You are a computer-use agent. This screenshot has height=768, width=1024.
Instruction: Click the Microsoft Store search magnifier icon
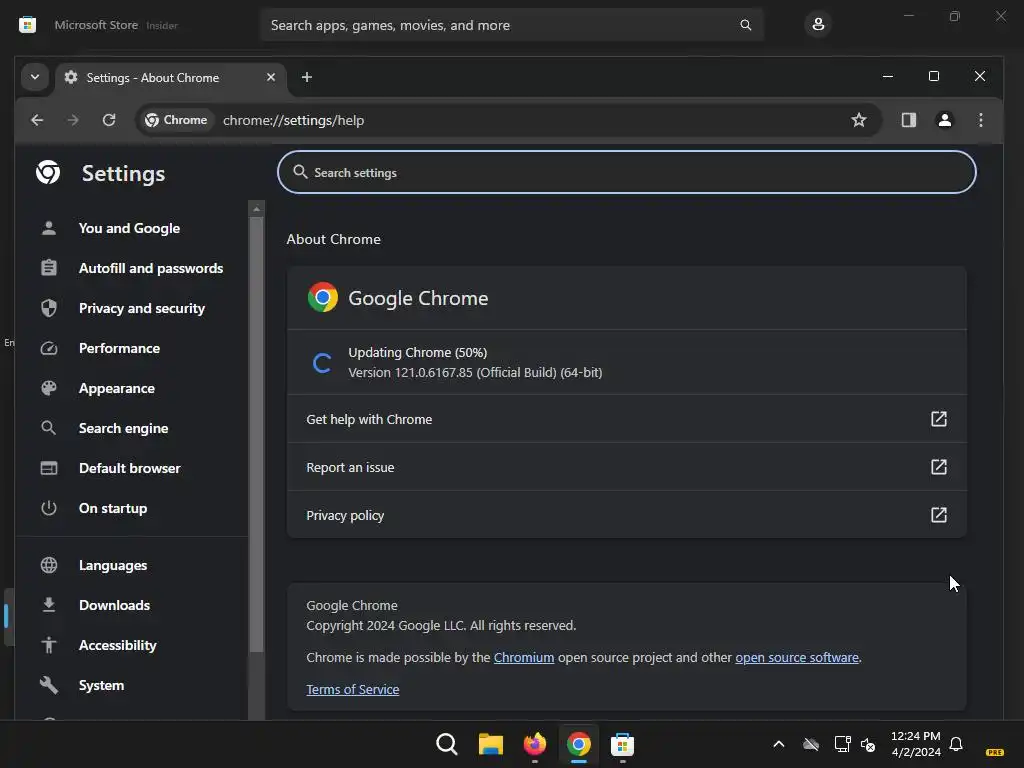(x=745, y=25)
